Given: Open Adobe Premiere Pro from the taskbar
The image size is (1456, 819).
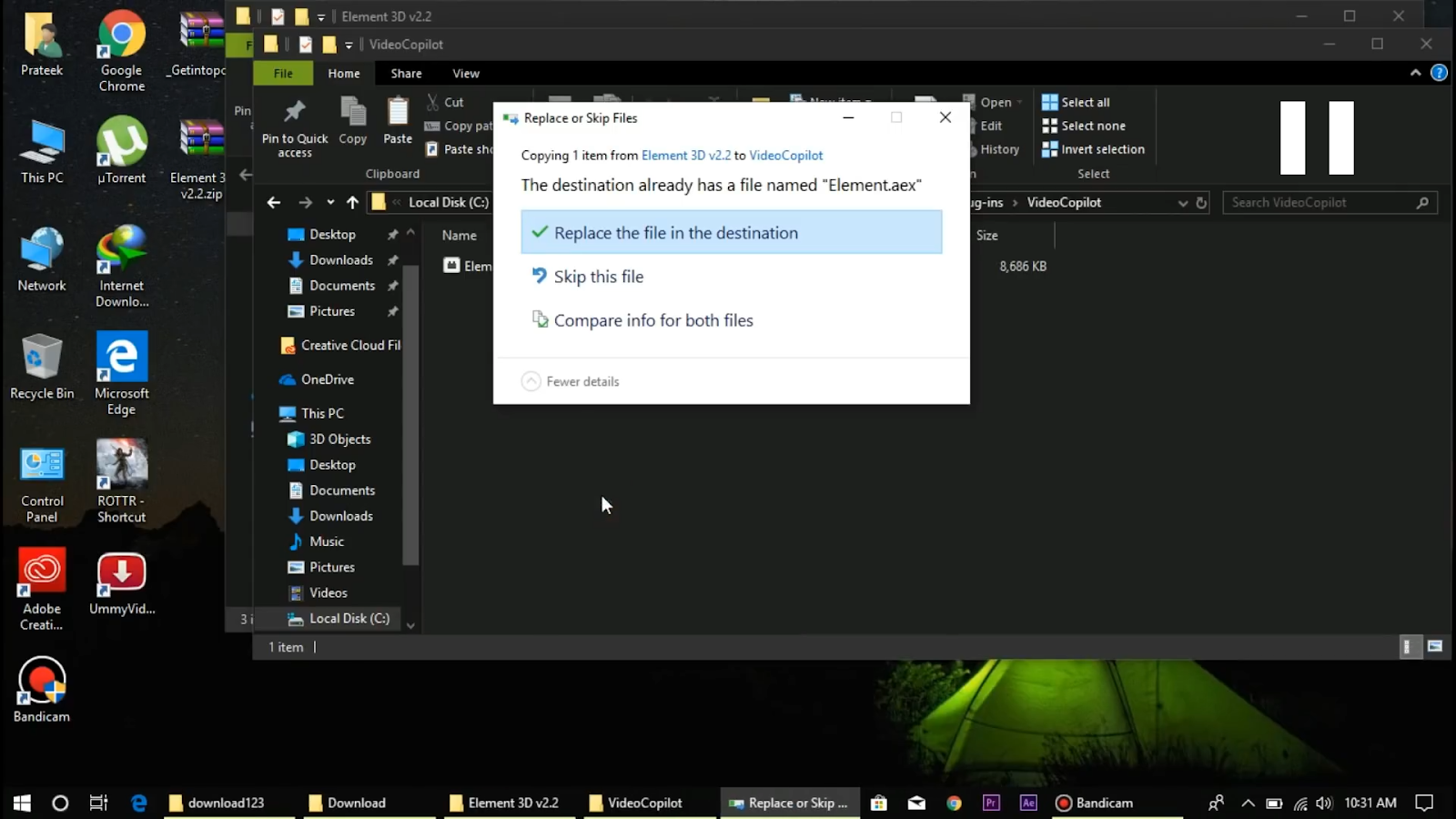Looking at the screenshot, I should click(991, 803).
